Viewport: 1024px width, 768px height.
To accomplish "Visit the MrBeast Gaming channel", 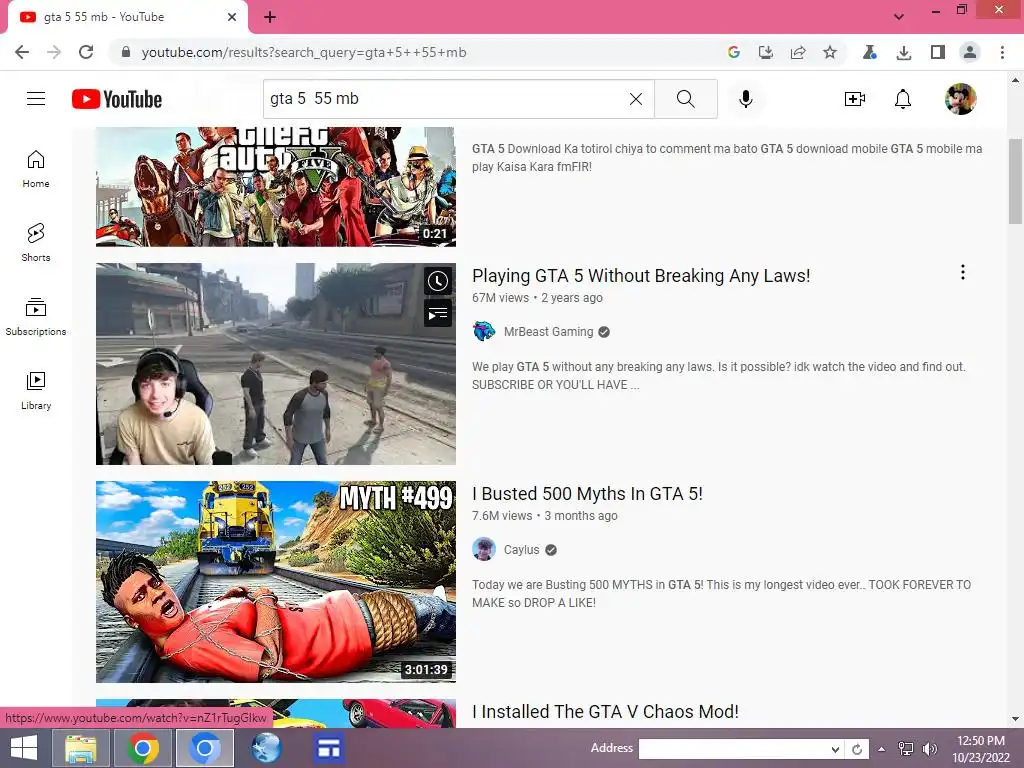I will pos(549,332).
